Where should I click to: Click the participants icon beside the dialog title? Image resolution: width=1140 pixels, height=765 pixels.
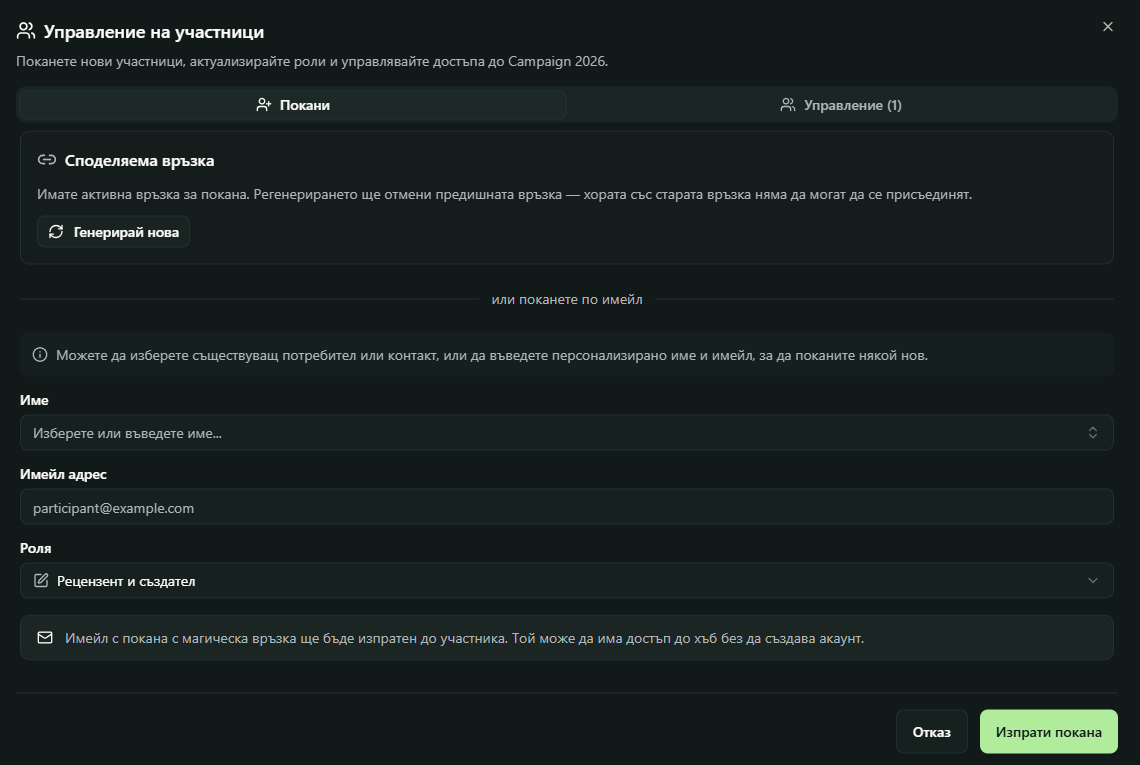coord(27,31)
